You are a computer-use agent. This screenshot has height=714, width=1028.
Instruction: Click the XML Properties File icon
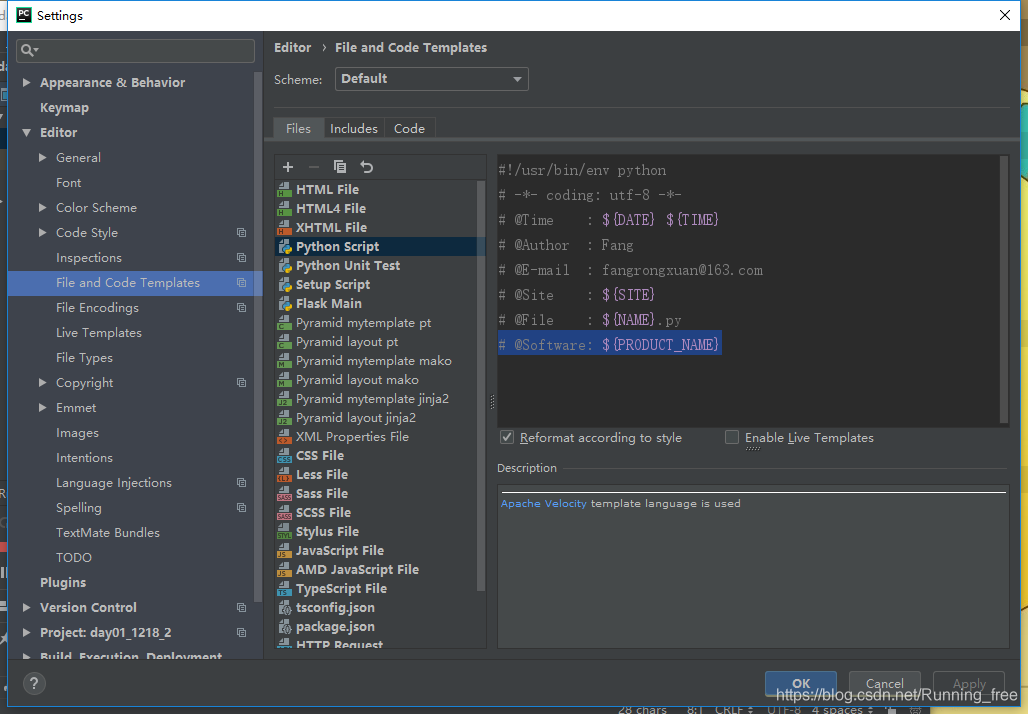coord(285,437)
